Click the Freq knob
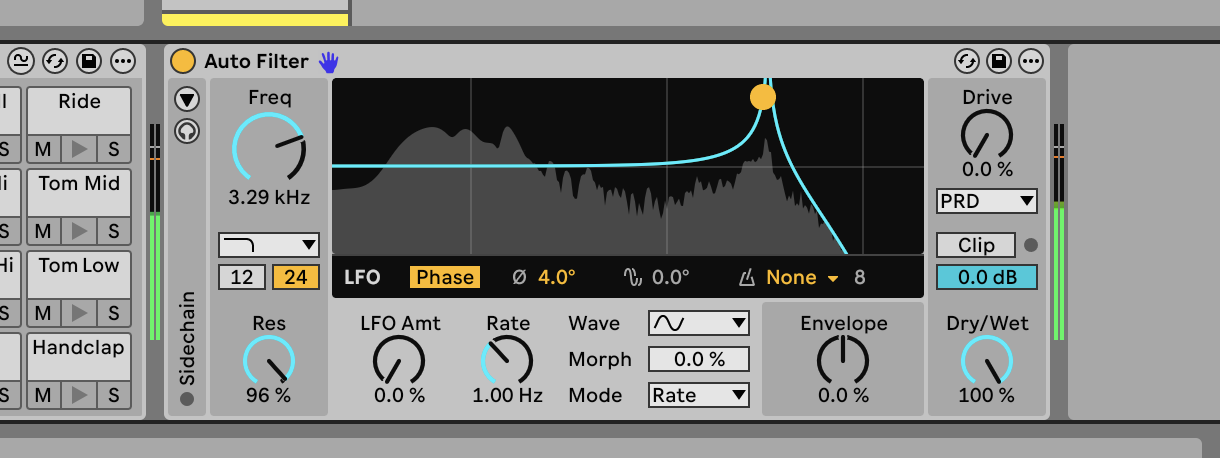This screenshot has height=458, width=1220. 269,147
